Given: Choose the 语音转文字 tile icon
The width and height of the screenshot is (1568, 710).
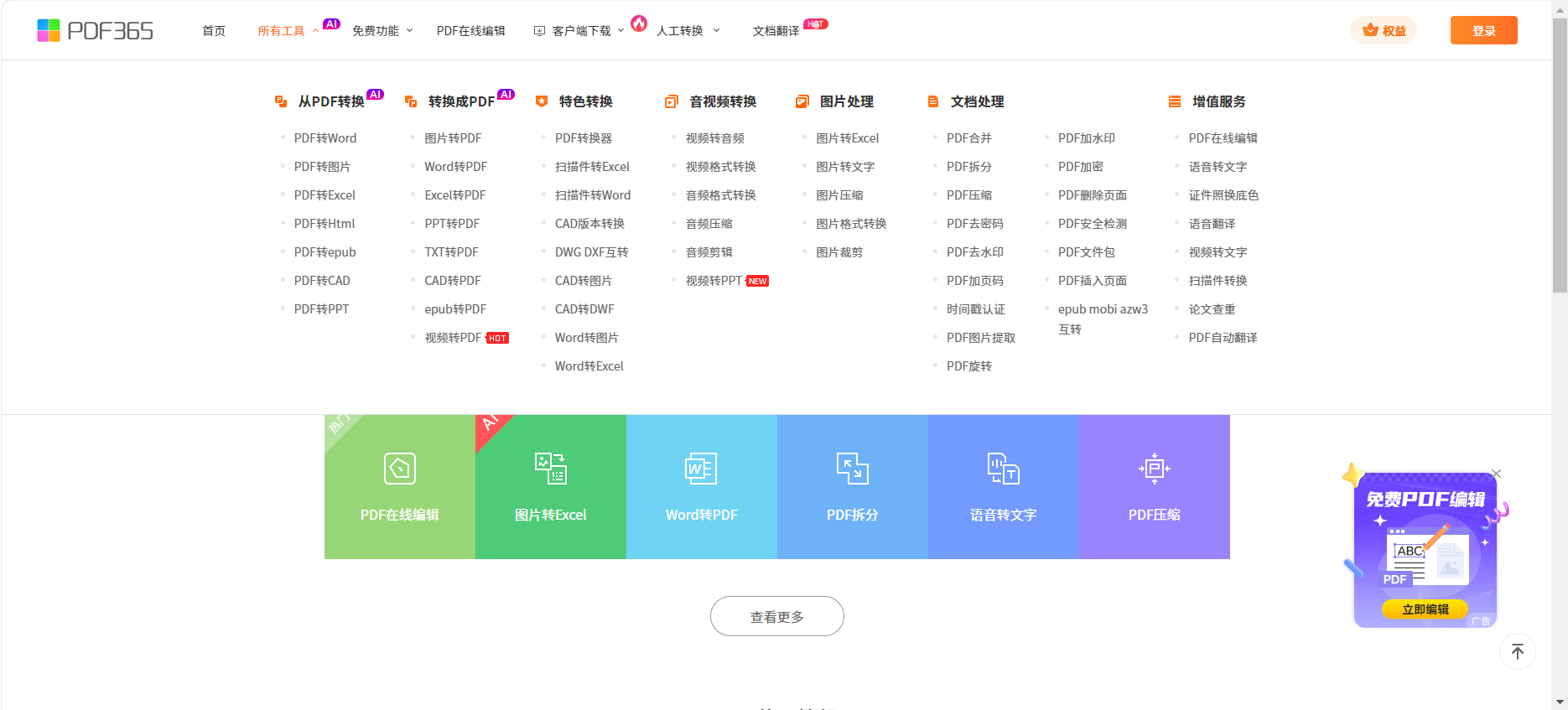Looking at the screenshot, I should (1003, 469).
